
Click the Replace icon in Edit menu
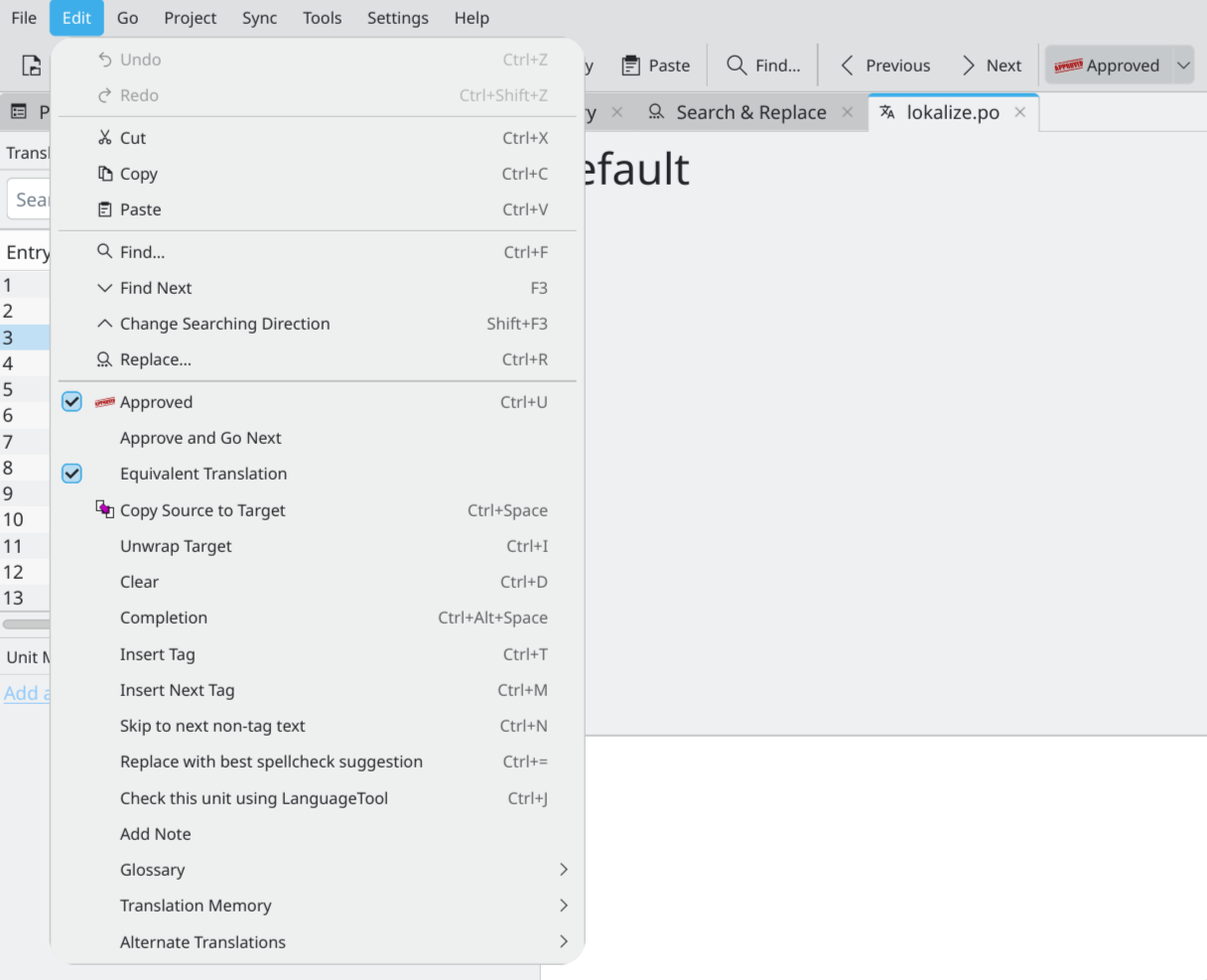click(104, 359)
